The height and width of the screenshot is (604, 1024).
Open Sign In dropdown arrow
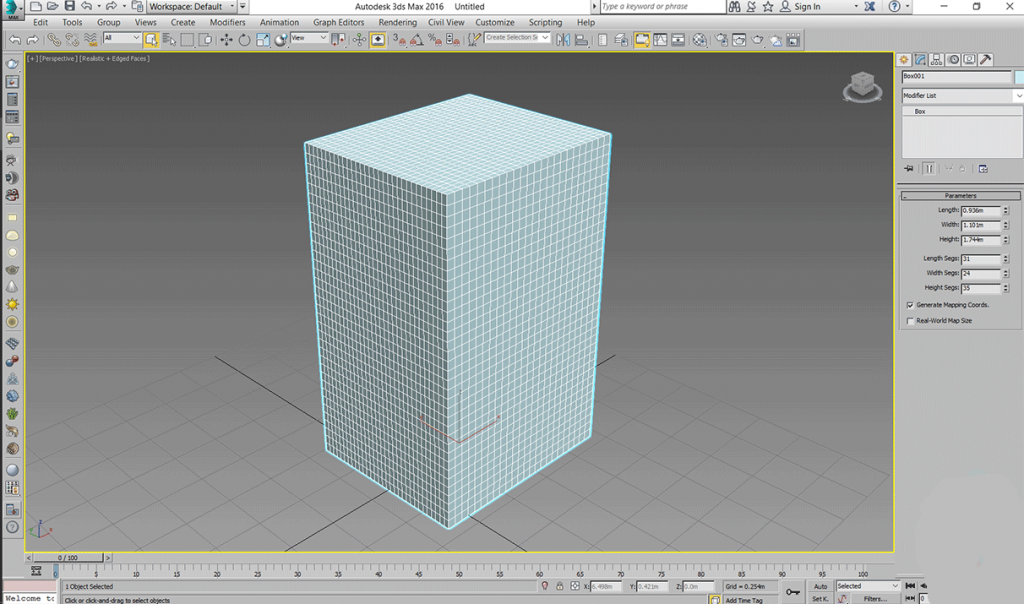[856, 7]
